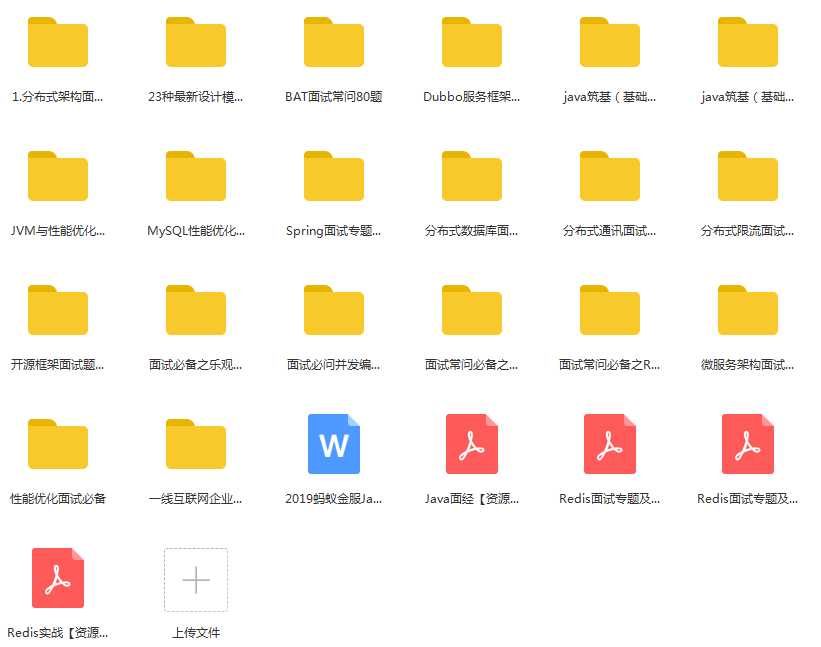
Task: Open the MySQL性能优化 folder
Action: point(196,177)
